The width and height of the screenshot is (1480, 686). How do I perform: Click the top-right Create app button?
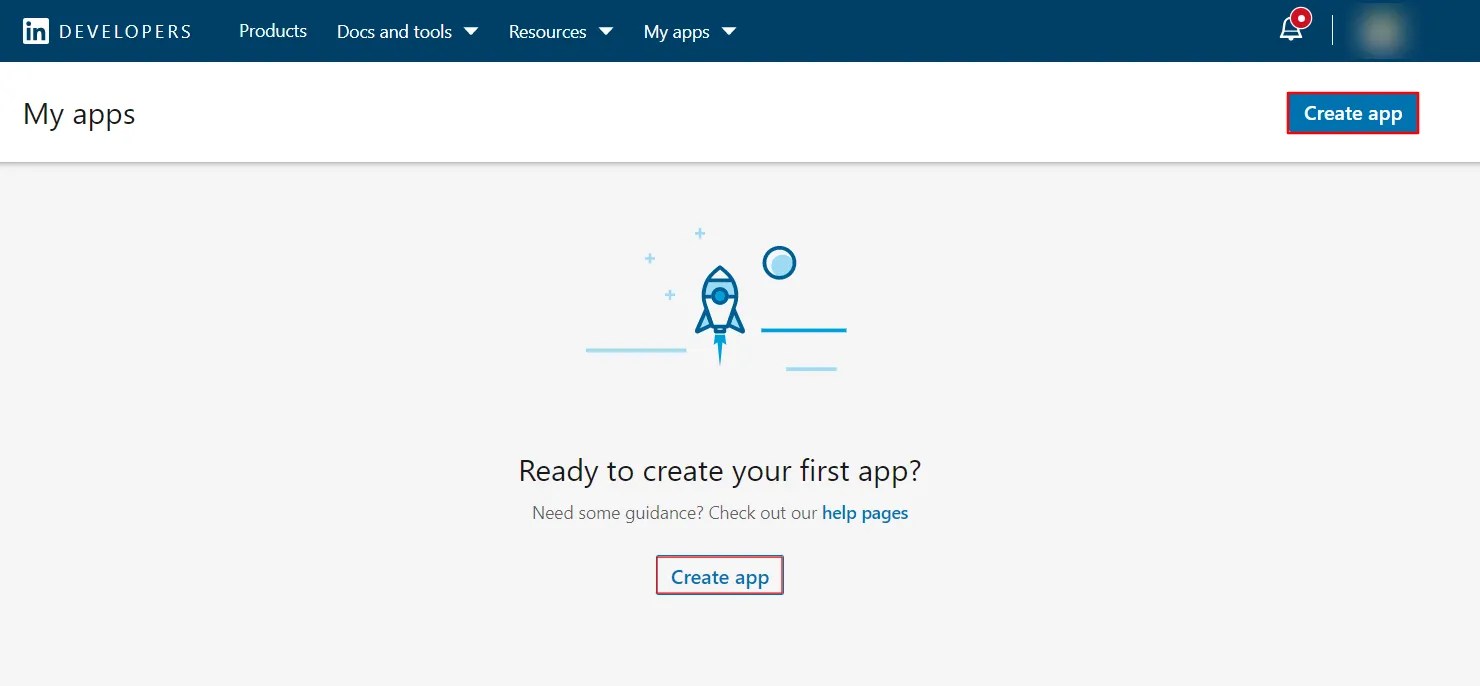[x=1352, y=113]
